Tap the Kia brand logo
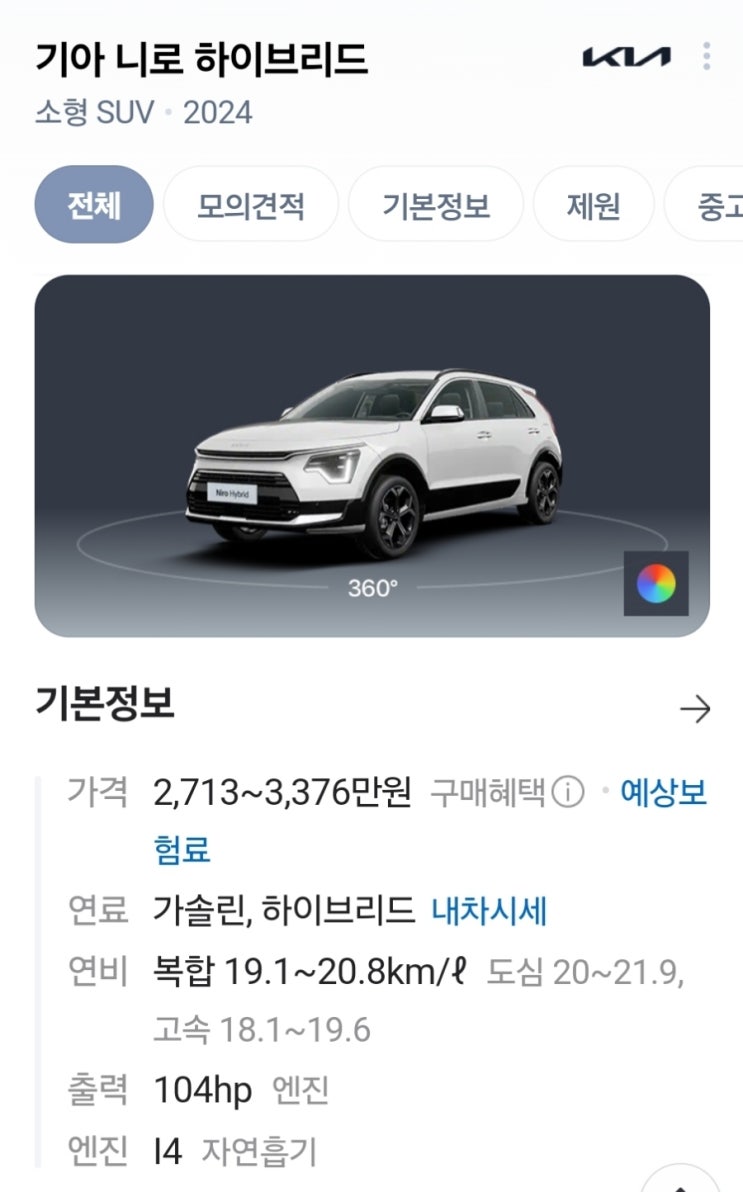 pos(627,57)
